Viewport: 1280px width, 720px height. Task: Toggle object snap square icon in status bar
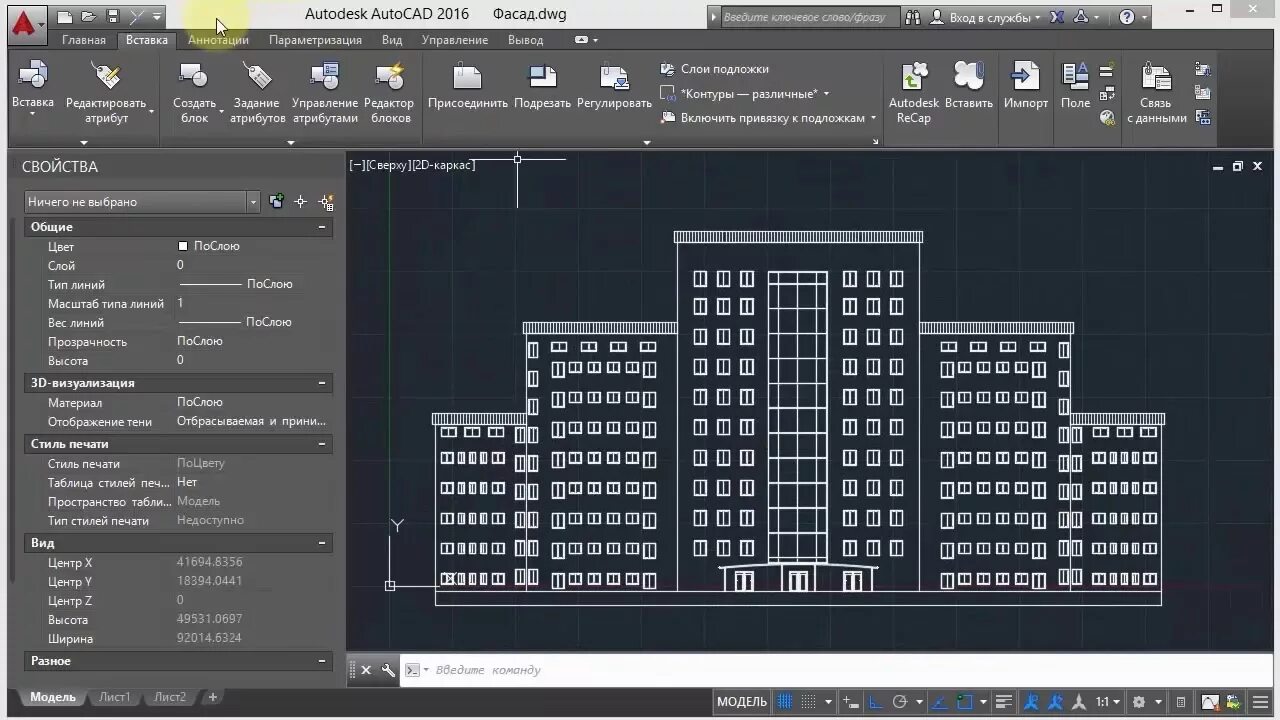(964, 702)
